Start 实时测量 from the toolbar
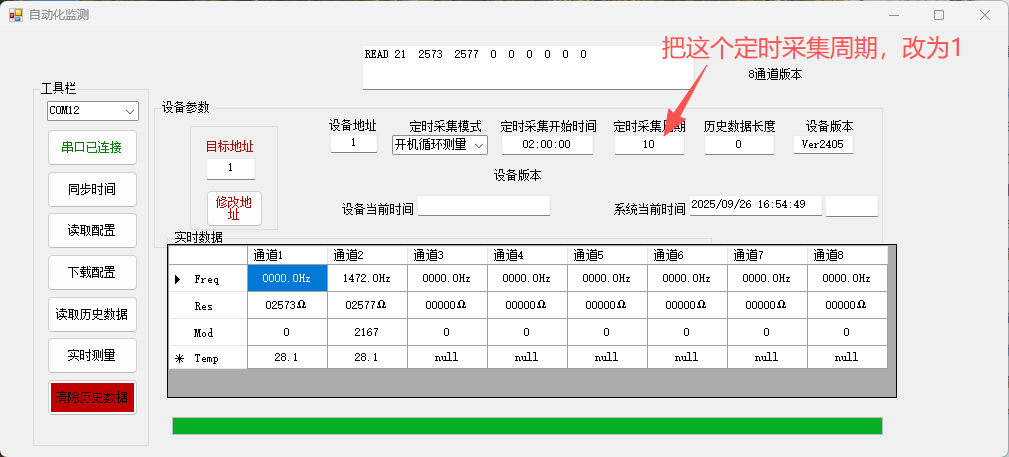This screenshot has height=457, width=1009. click(x=91, y=355)
